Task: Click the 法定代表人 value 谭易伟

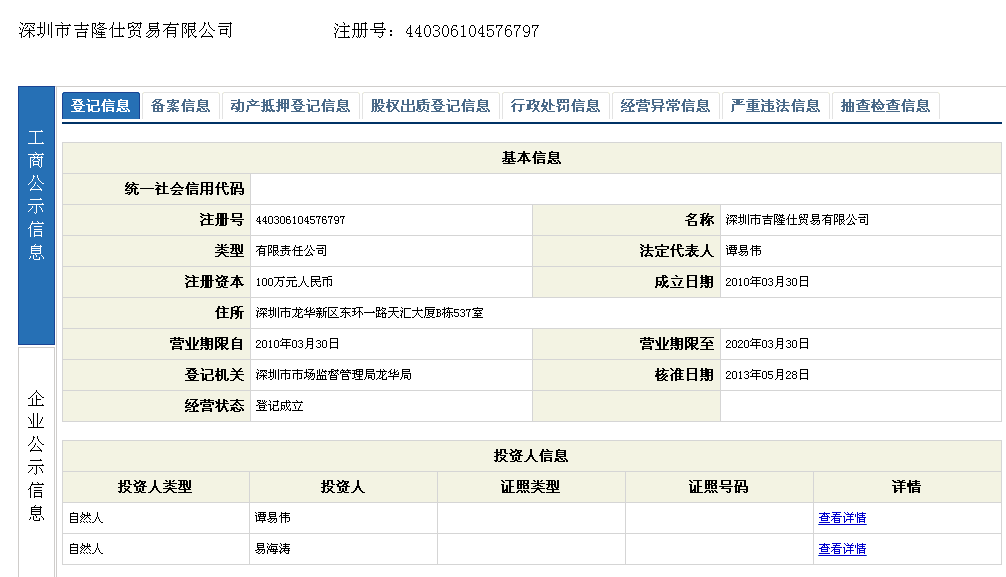Action: pyautogui.click(x=743, y=251)
